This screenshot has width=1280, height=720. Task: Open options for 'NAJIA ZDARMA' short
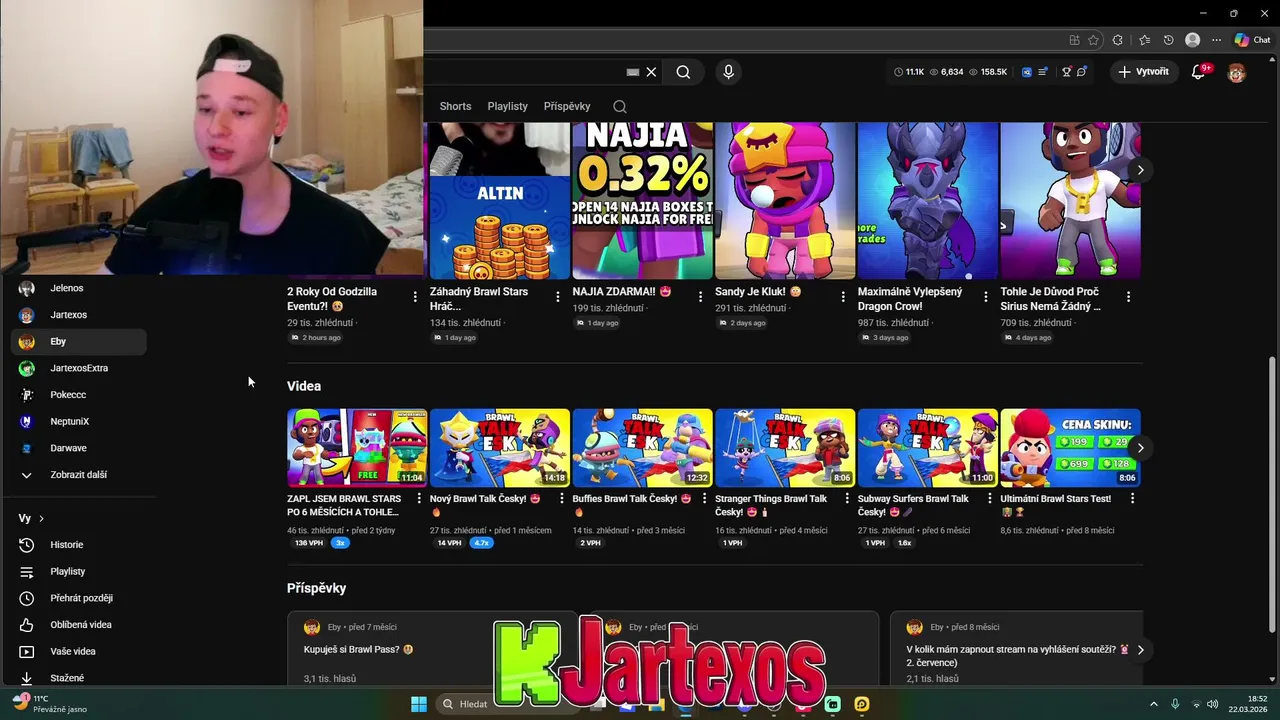700,297
